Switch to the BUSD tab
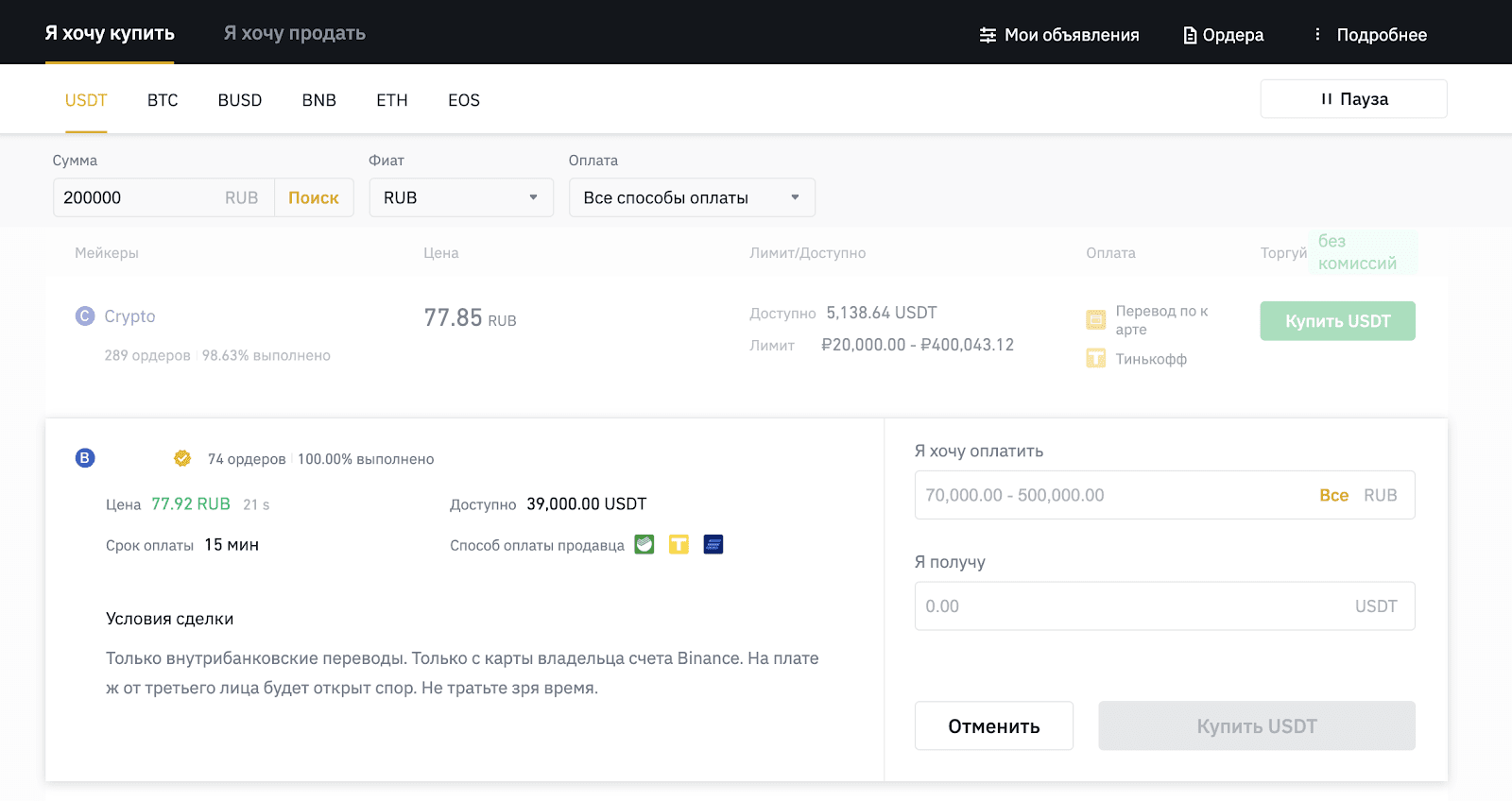1512x801 pixels. tap(240, 100)
